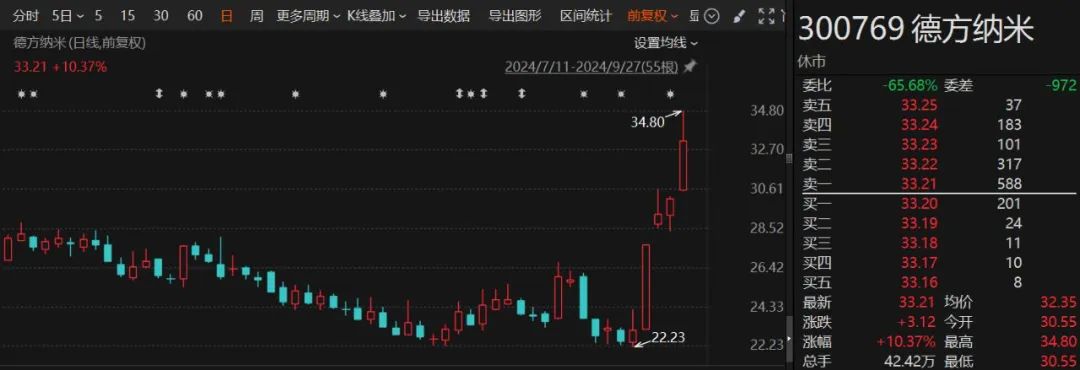Toggle fullscreen chart view icon

click(766, 16)
